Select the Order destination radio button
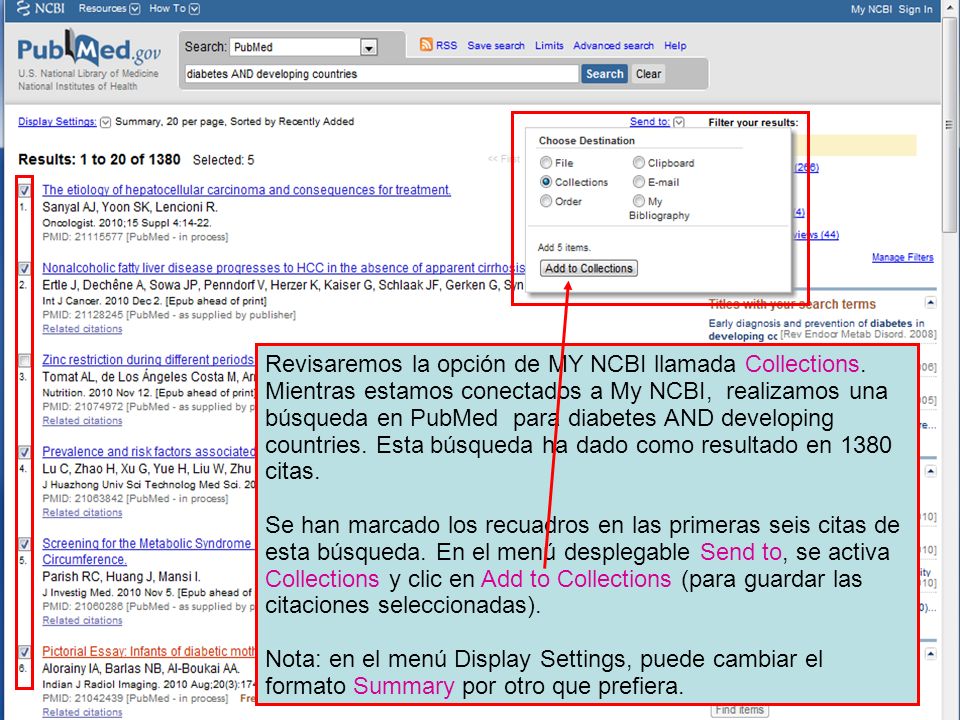Screen dimensions: 960x720 coord(546,201)
